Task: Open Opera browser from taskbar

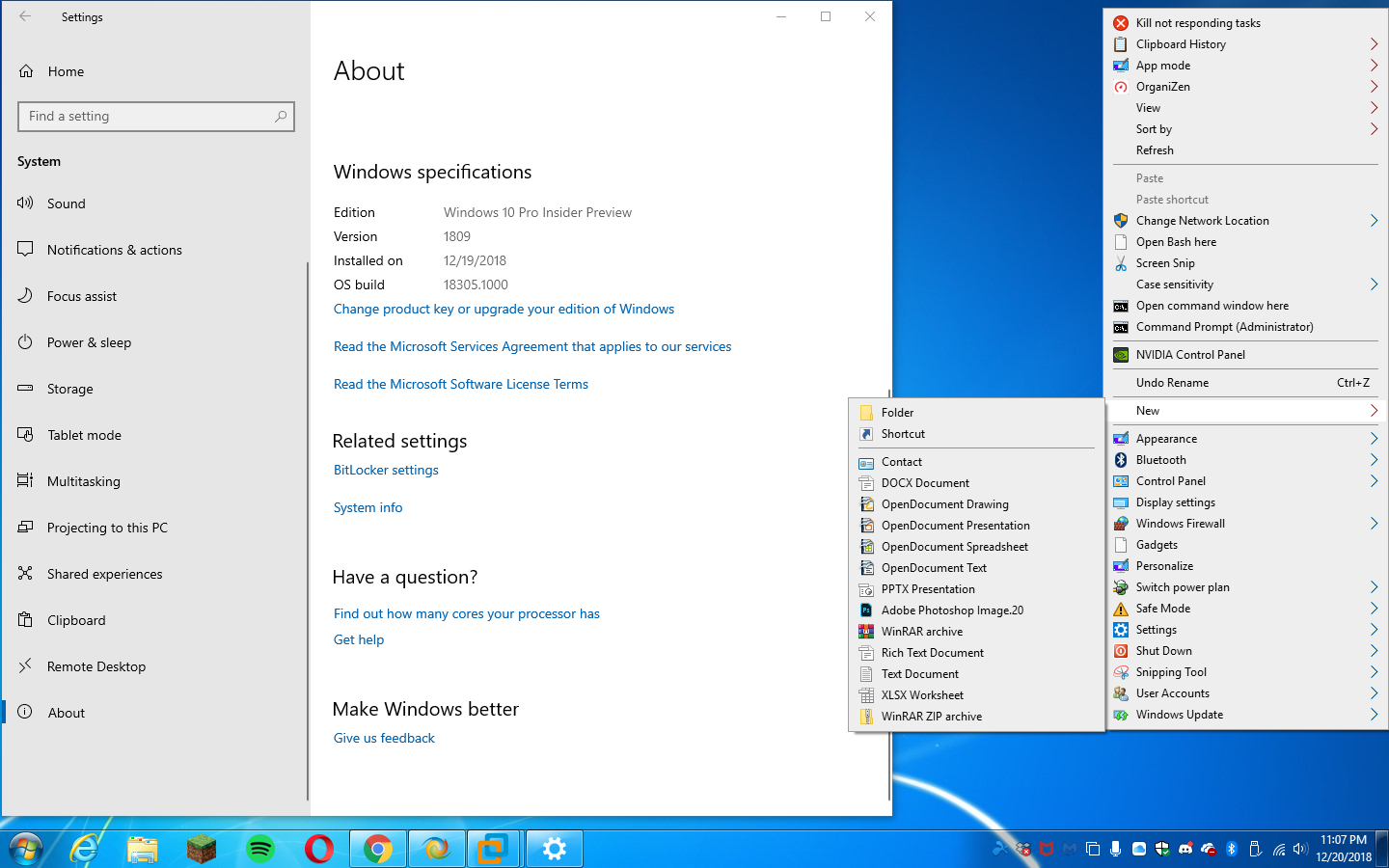Action: pos(319,849)
